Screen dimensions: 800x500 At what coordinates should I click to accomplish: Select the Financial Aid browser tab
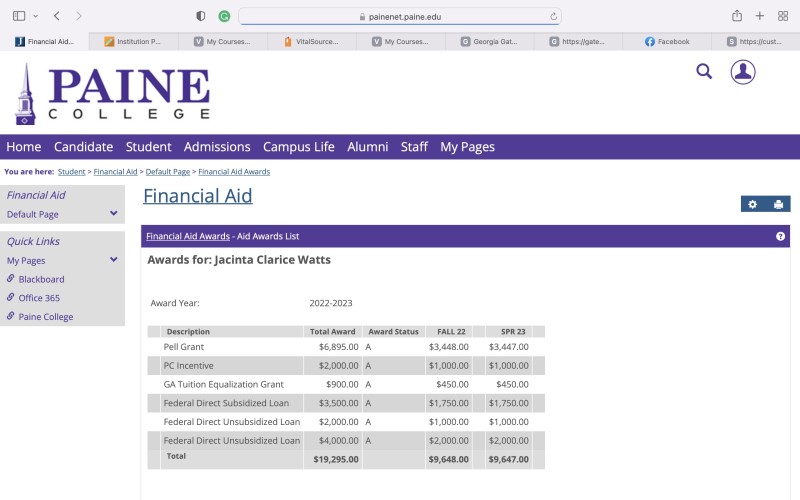point(44,42)
